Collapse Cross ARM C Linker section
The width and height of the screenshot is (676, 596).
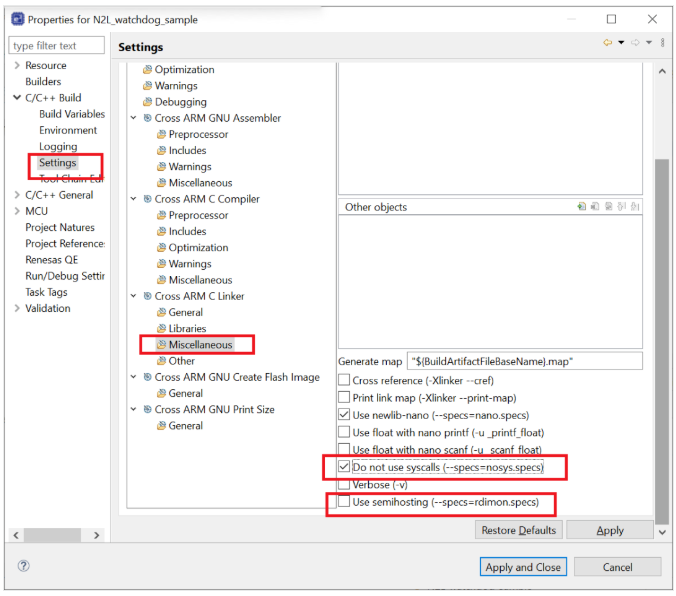134,296
